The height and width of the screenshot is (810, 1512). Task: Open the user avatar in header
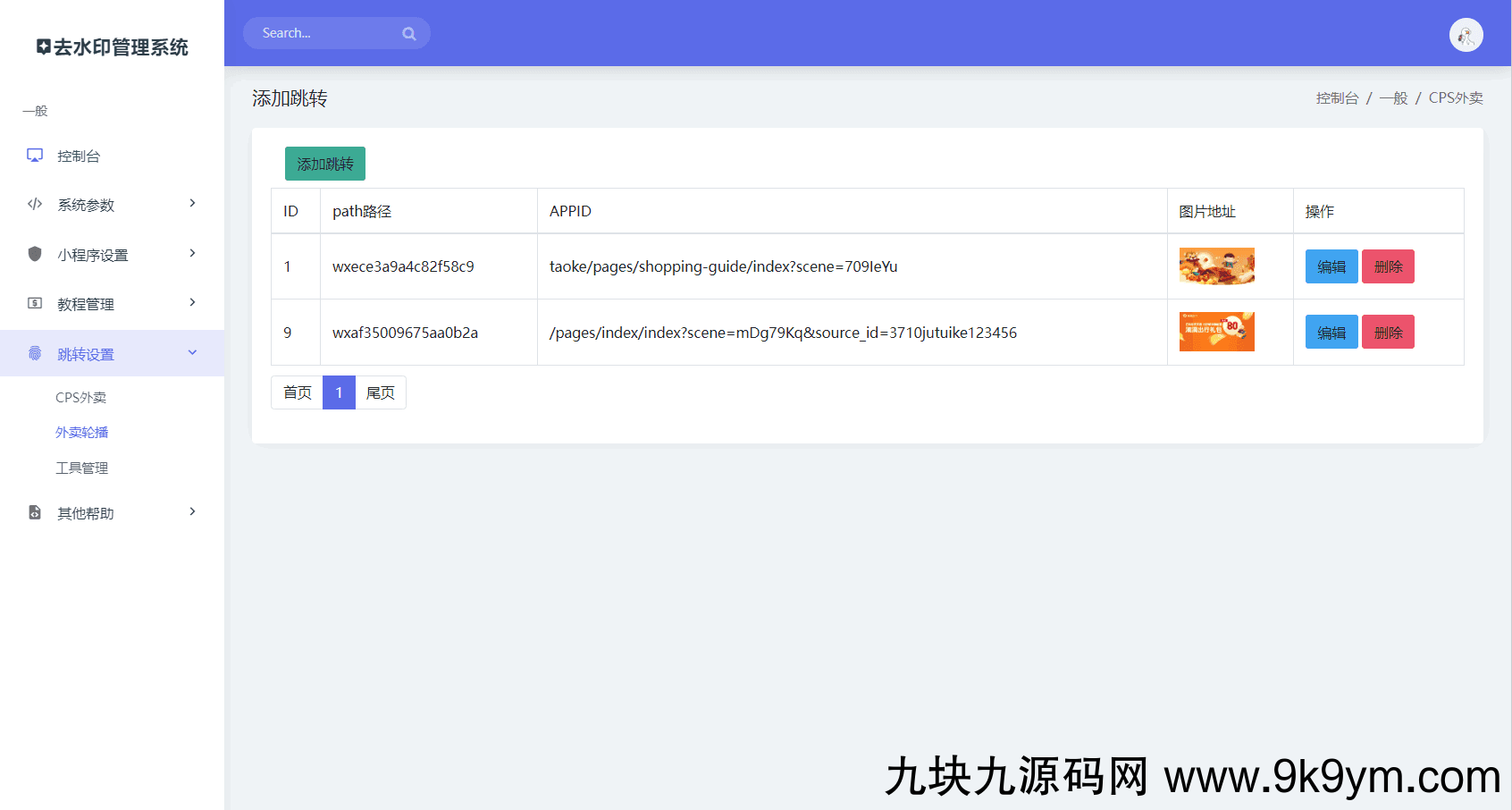pos(1466,35)
